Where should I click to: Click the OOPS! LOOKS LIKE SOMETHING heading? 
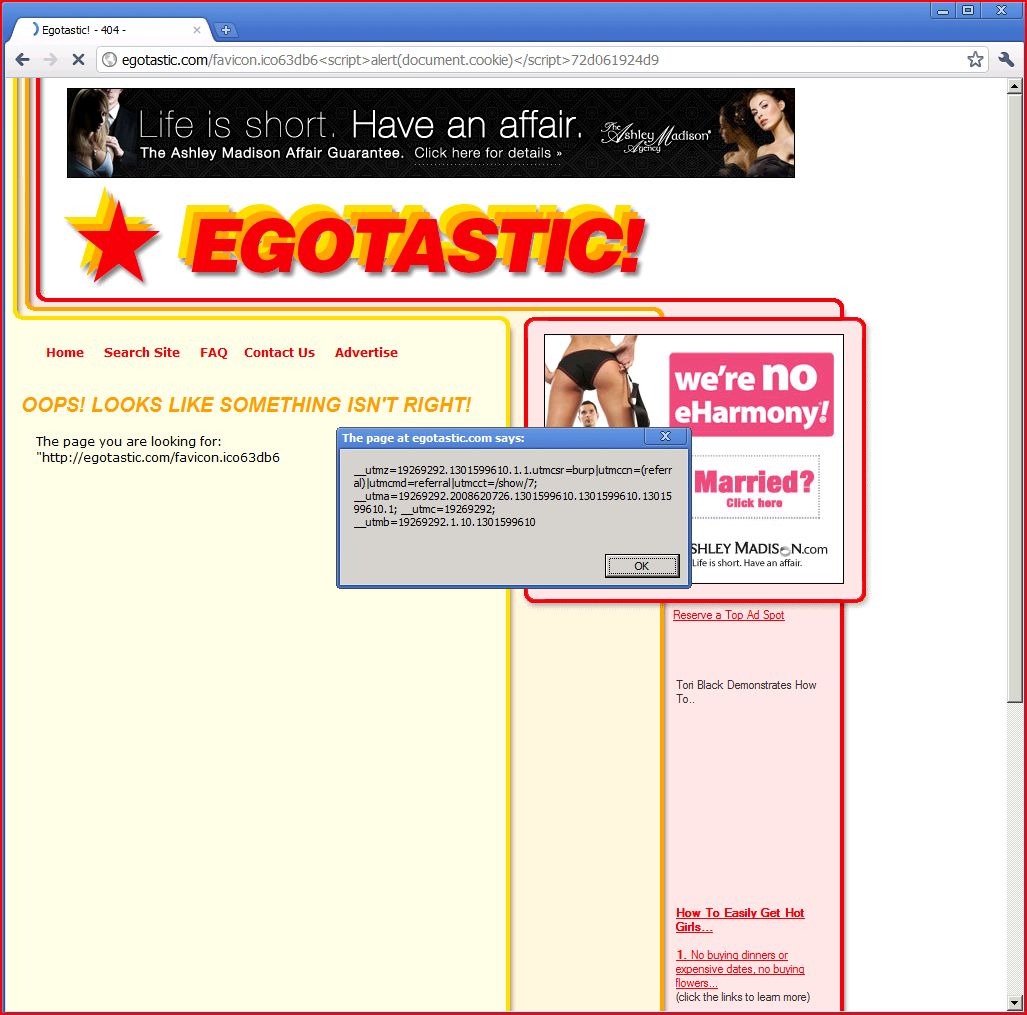(x=246, y=405)
